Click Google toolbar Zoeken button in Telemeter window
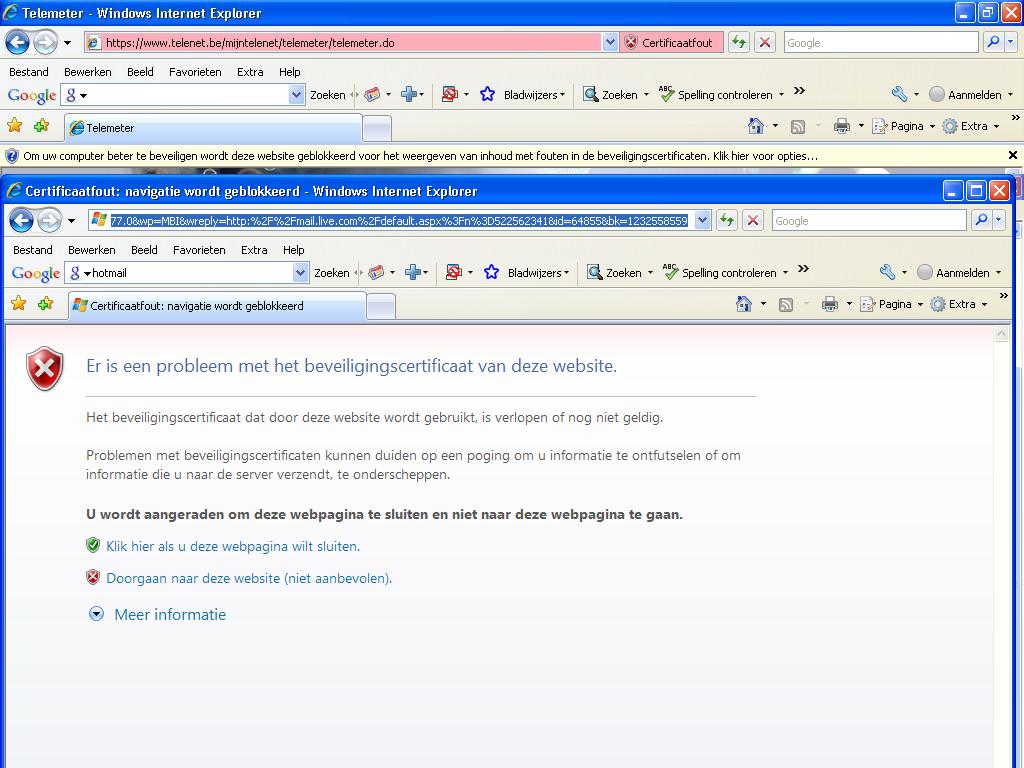 tap(328, 95)
